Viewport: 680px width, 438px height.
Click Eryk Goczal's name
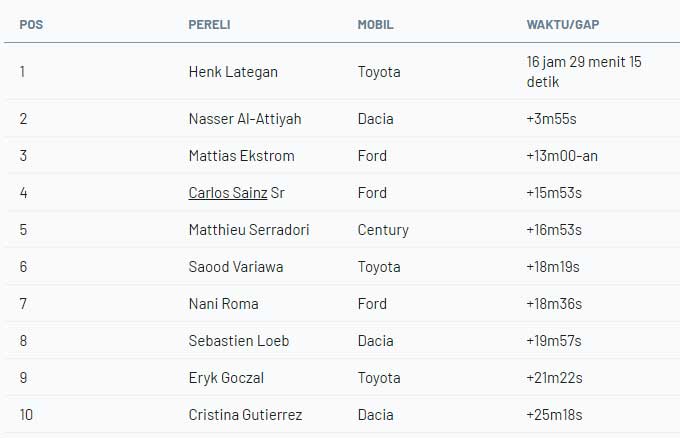tap(226, 378)
